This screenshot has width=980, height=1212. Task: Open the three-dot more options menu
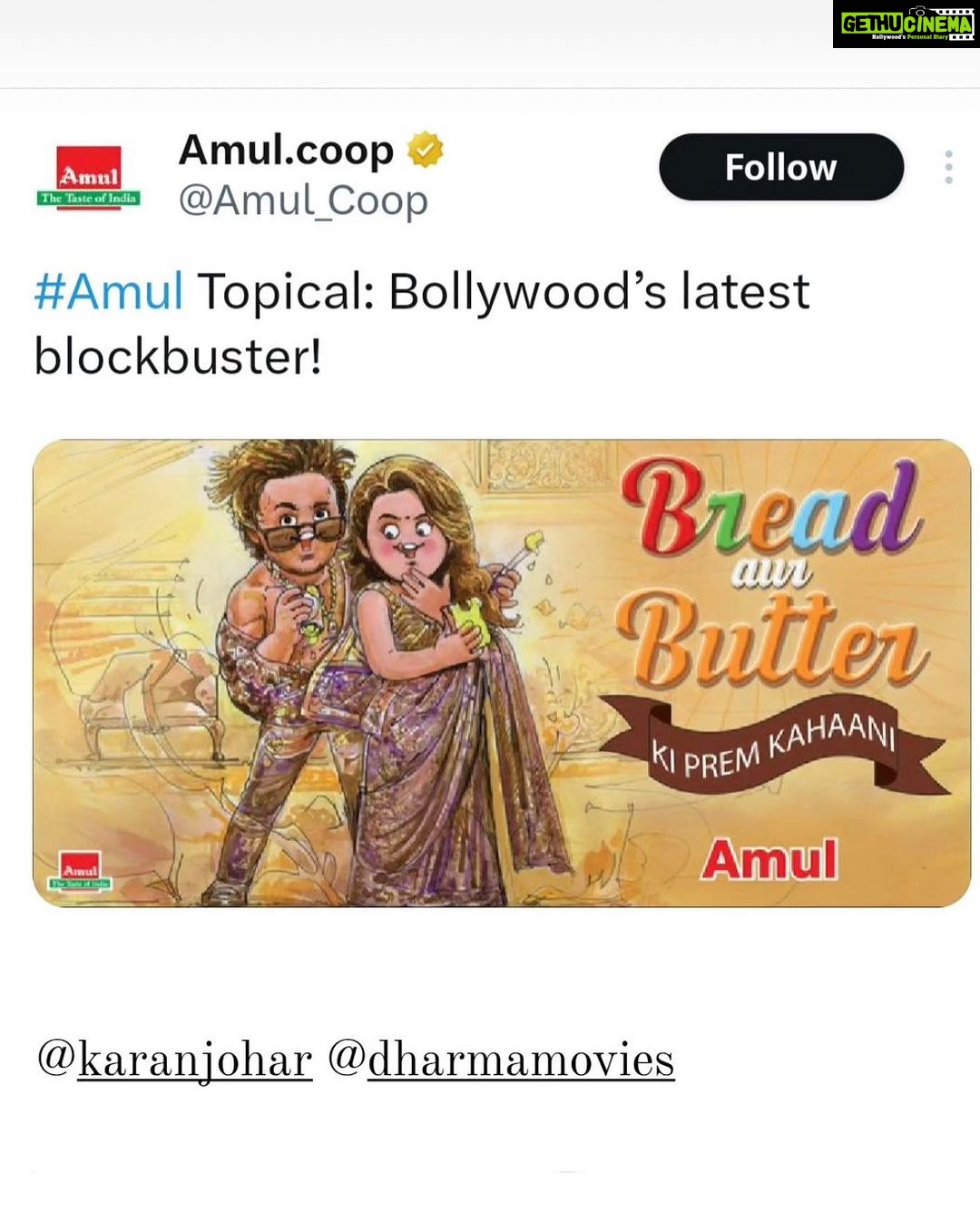point(948,167)
